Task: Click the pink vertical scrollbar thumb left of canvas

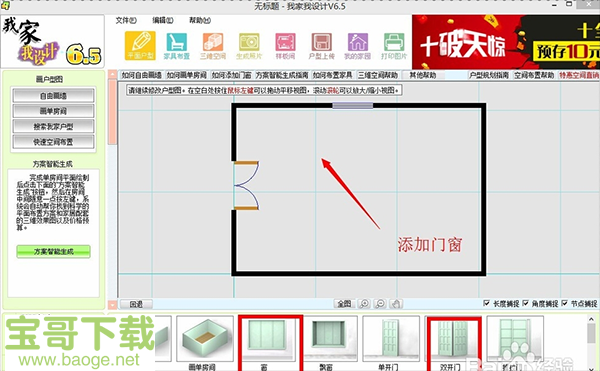Action: (x=112, y=112)
